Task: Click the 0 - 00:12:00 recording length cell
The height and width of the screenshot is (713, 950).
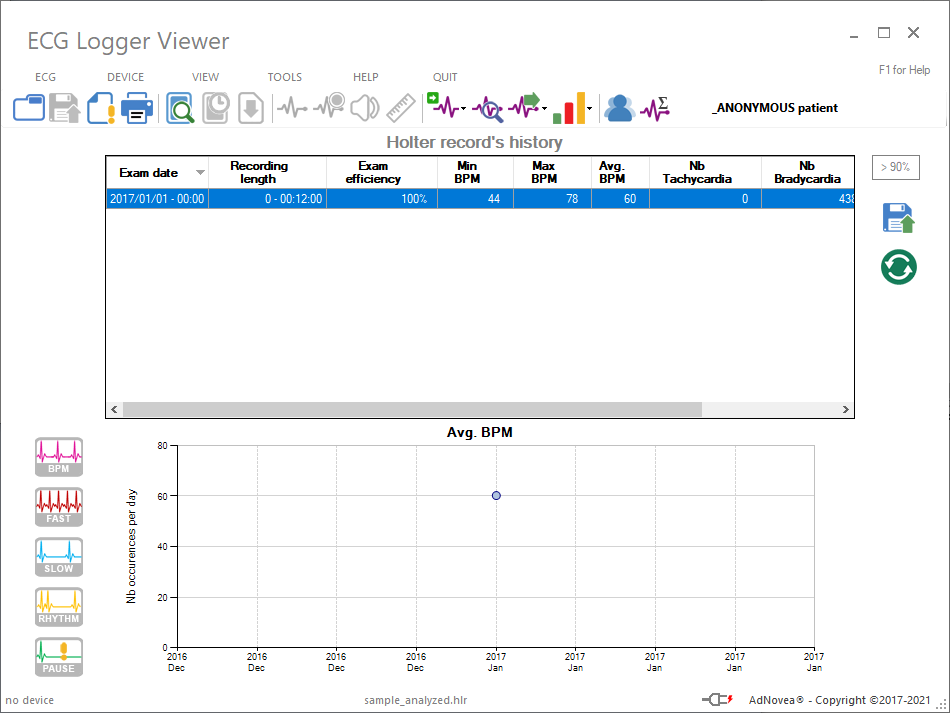Action: (267, 199)
